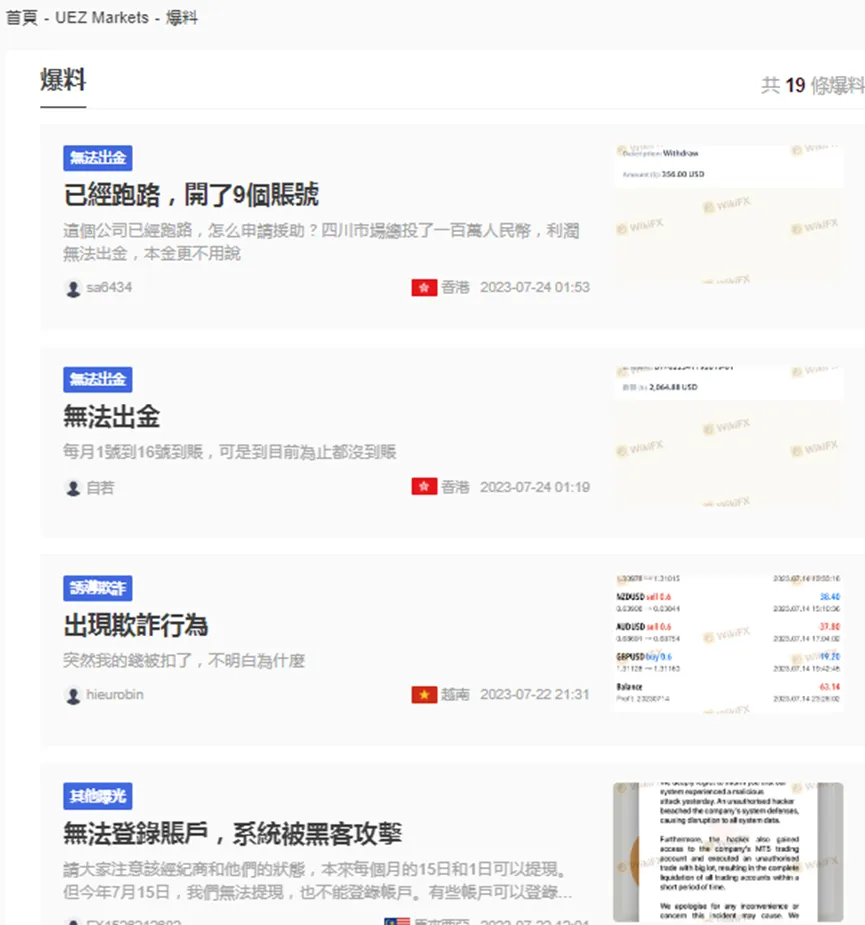Click description text 請大家注意該經紀商
865x925 pixels.
(317, 881)
